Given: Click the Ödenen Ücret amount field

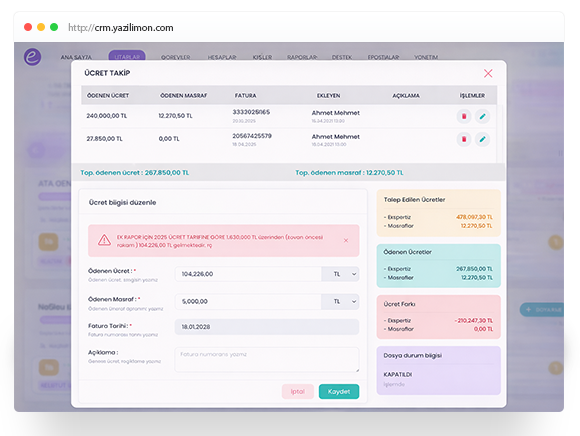Looking at the screenshot, I should click(x=248, y=274).
